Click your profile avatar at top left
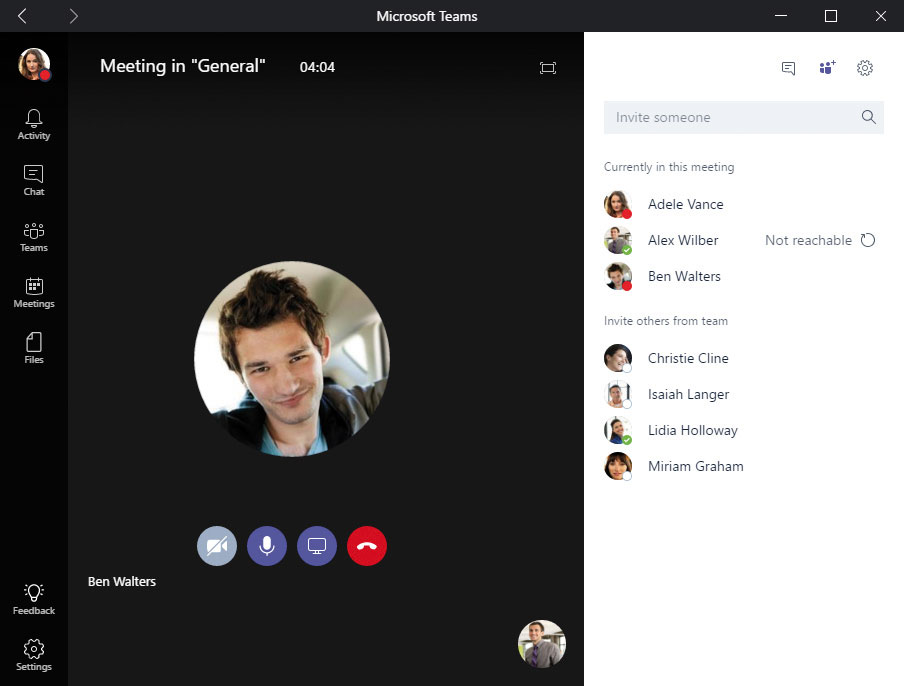Viewport: 904px width, 686px height. coord(34,64)
